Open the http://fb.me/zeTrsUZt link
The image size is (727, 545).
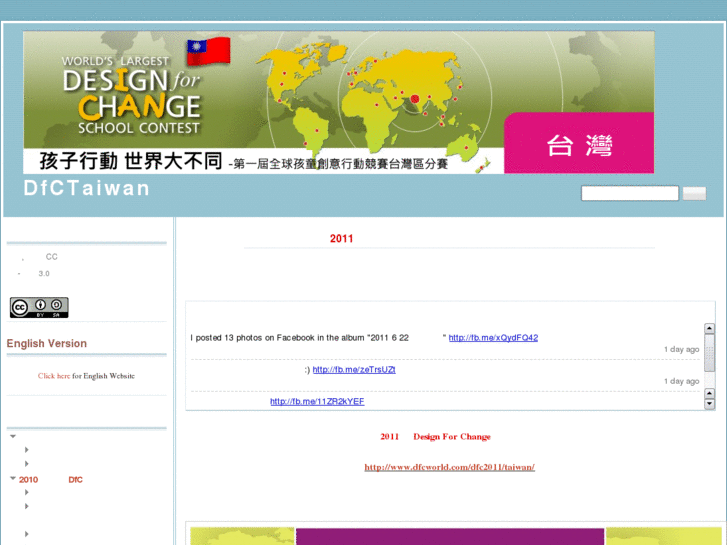point(354,370)
